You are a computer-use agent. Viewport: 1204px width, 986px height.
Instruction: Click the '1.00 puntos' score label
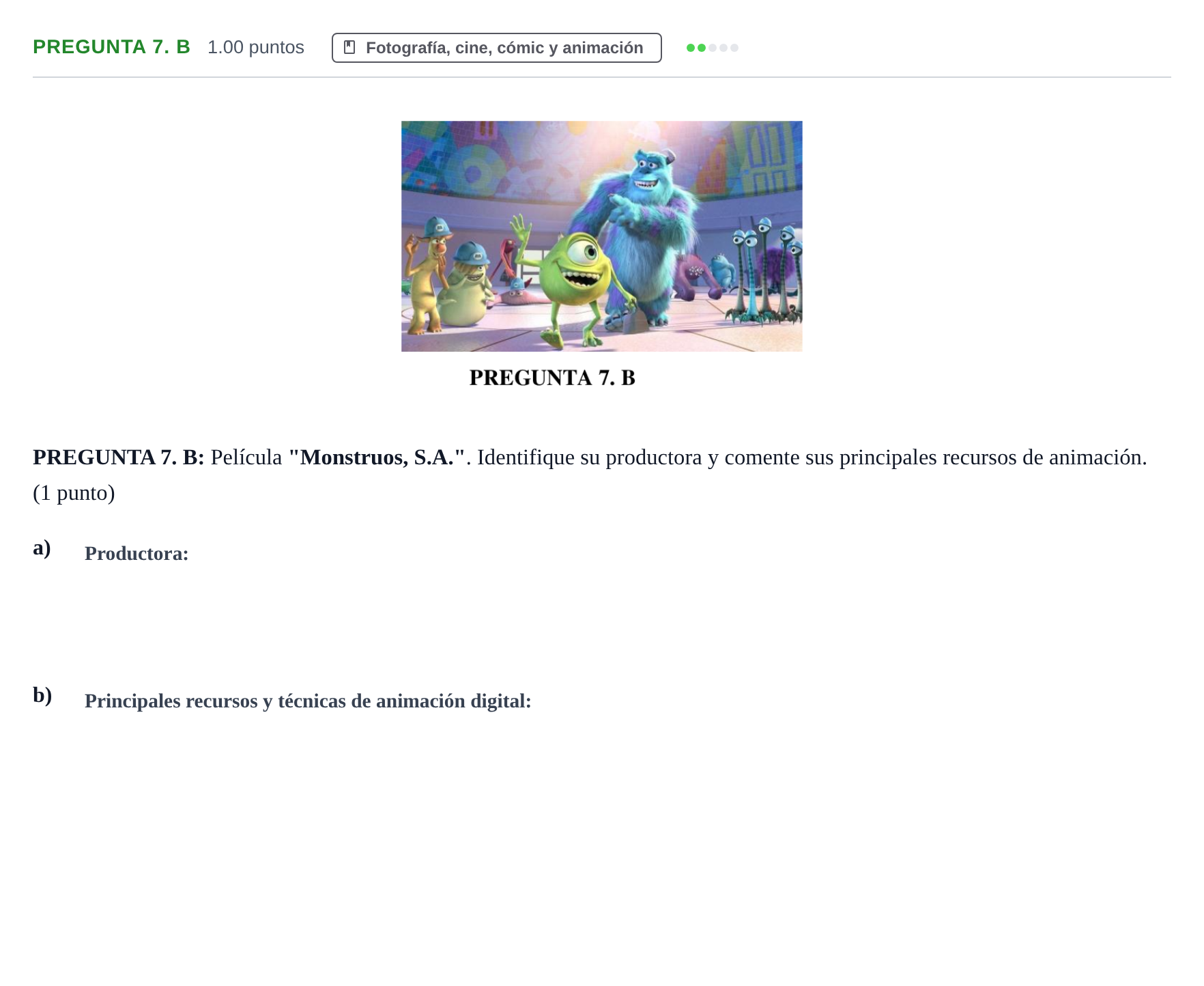256,47
